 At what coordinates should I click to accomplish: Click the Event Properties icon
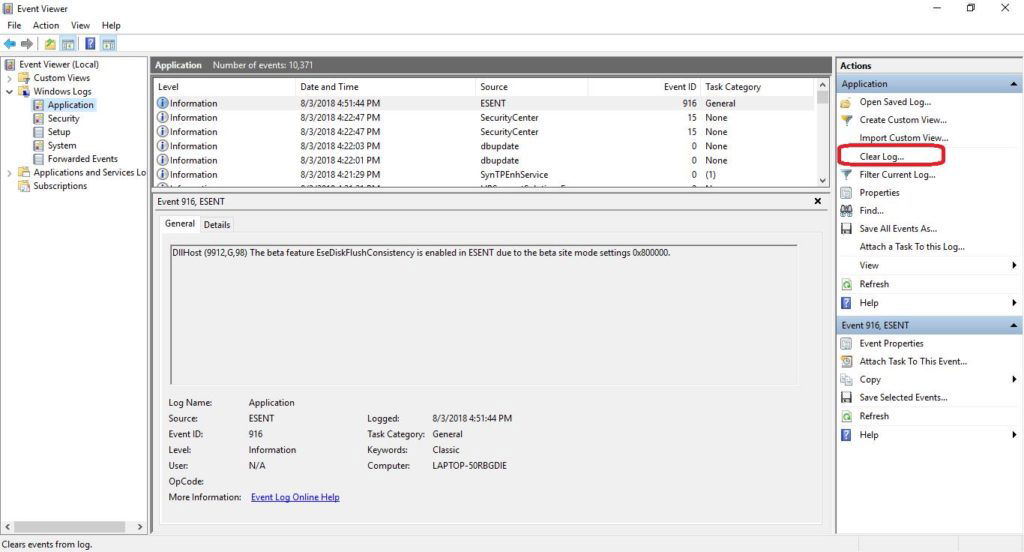coord(846,344)
